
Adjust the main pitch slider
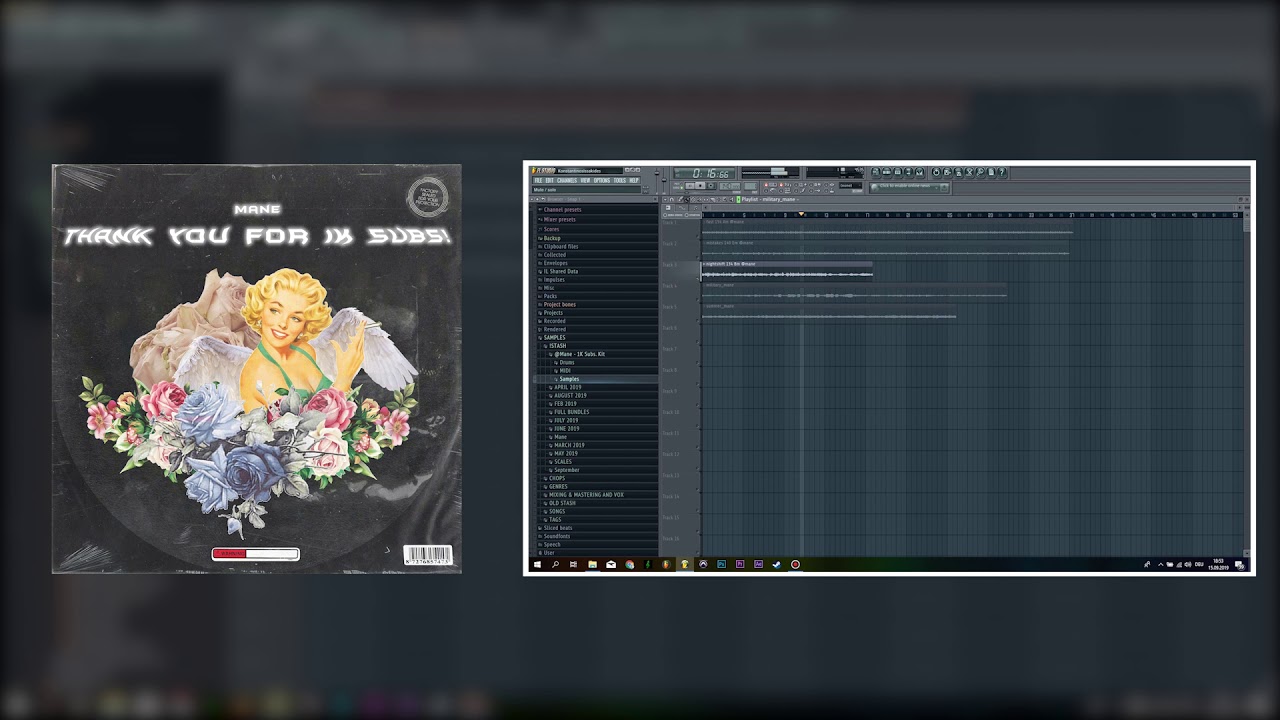[x=664, y=181]
